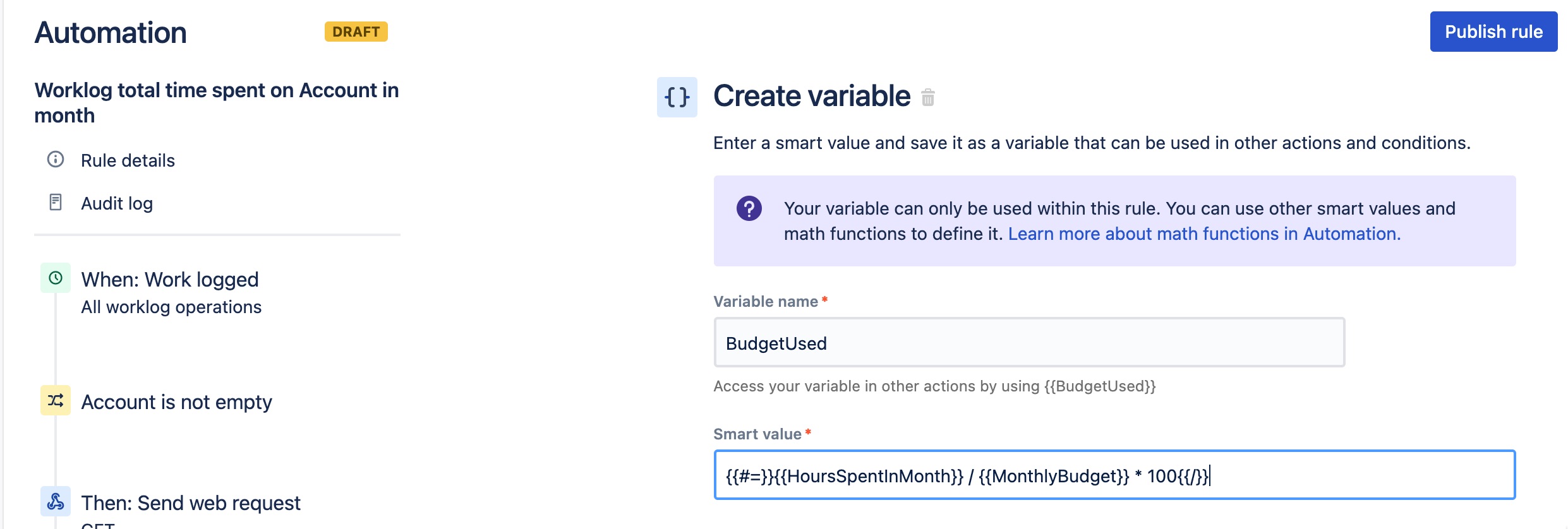The image size is (1568, 529).
Task: Select the Then: Send web request action
Action: pos(191,503)
